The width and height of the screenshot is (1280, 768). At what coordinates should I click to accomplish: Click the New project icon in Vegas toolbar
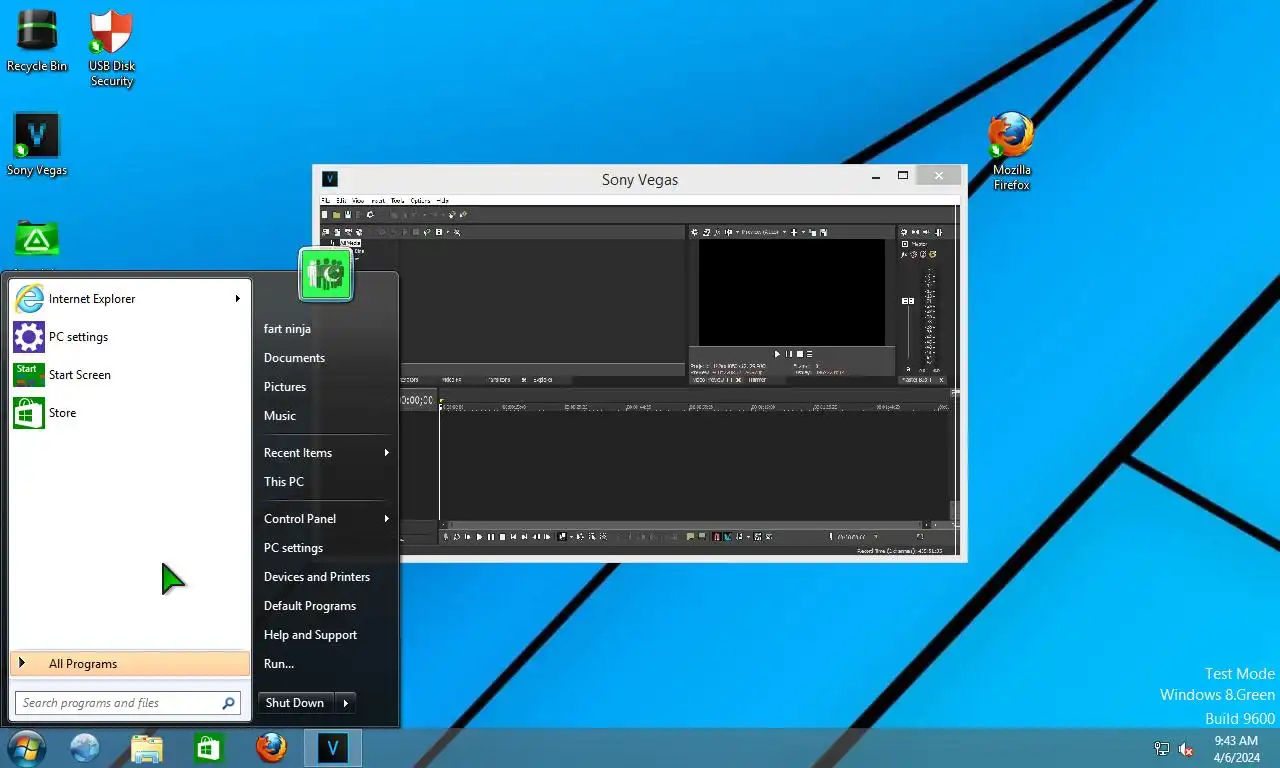(324, 214)
